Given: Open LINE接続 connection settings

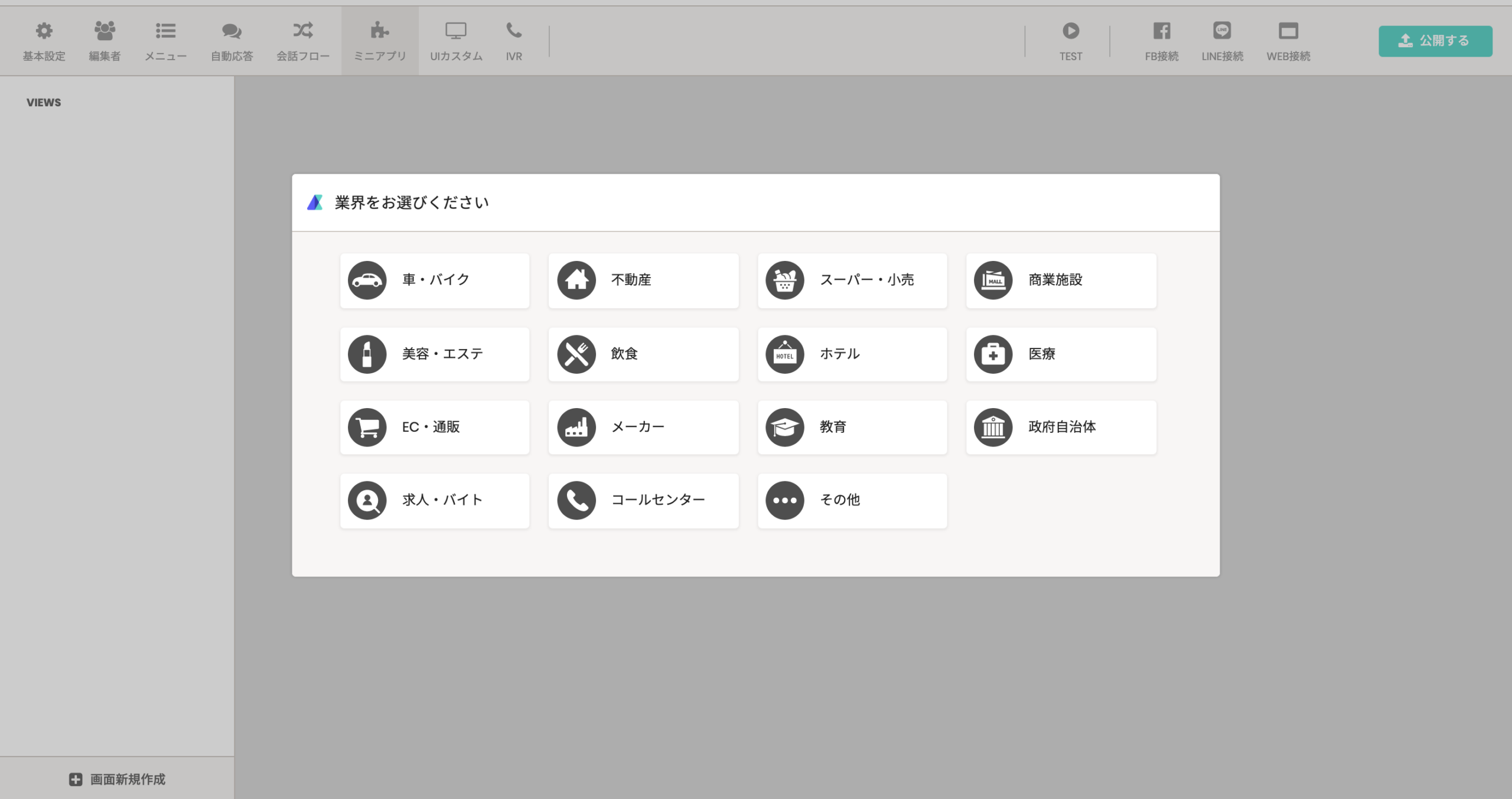Looking at the screenshot, I should [x=1222, y=41].
